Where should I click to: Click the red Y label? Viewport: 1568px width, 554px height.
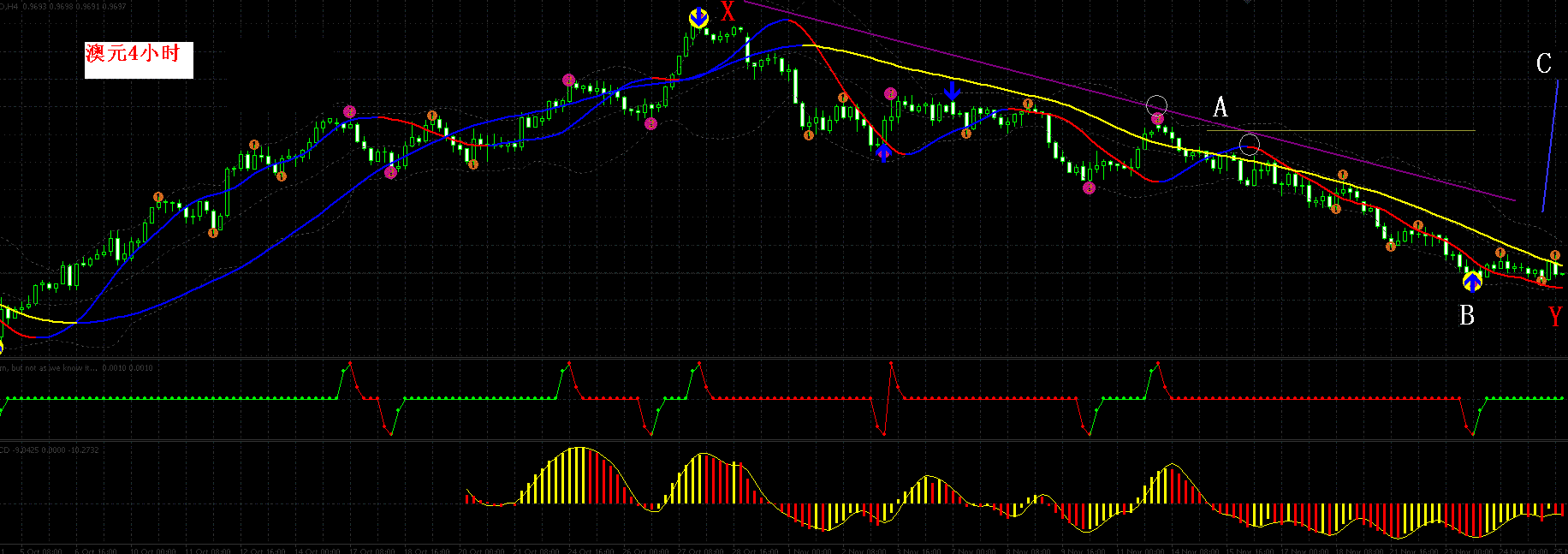(1555, 317)
